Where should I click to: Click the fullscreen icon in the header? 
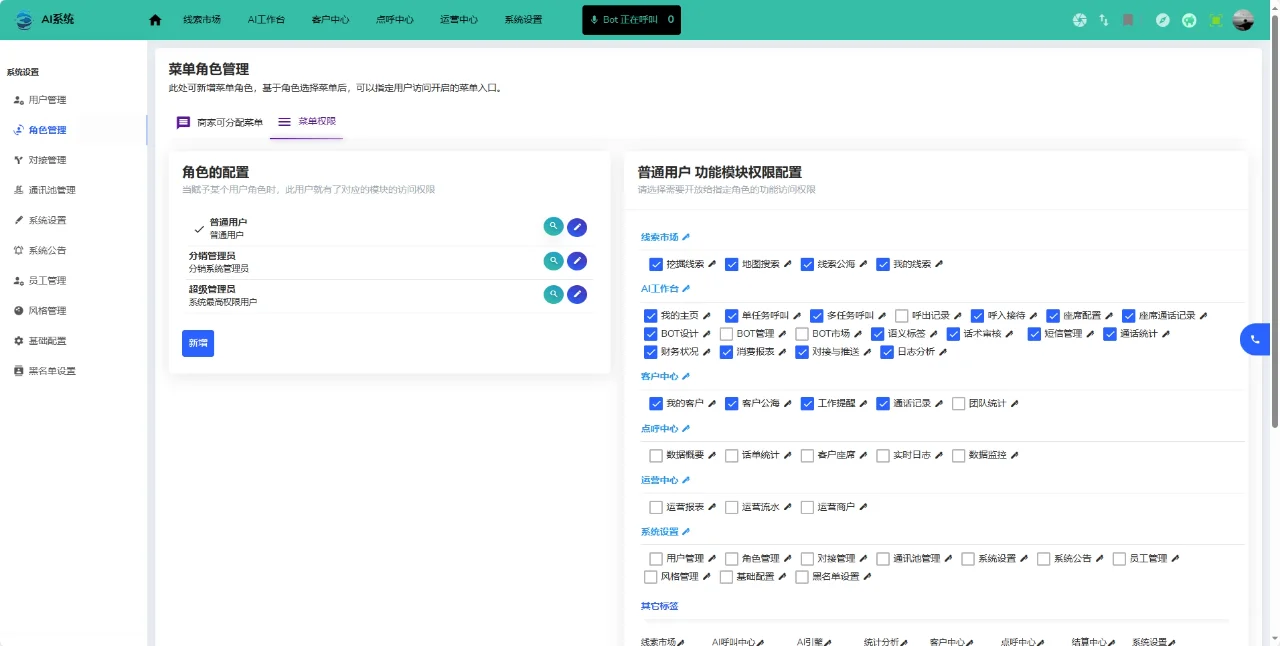(1216, 20)
